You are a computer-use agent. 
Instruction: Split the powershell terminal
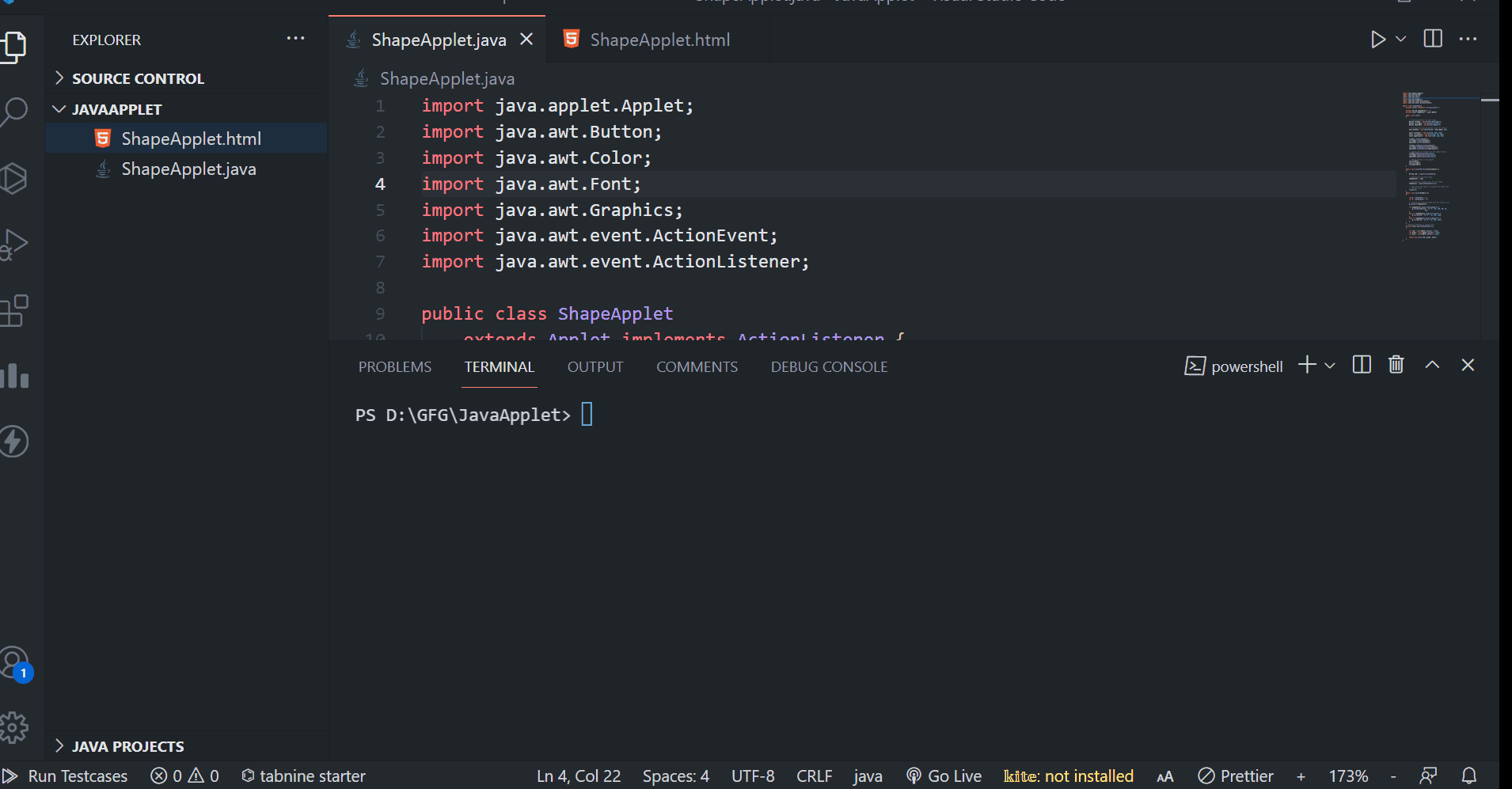coord(1362,365)
